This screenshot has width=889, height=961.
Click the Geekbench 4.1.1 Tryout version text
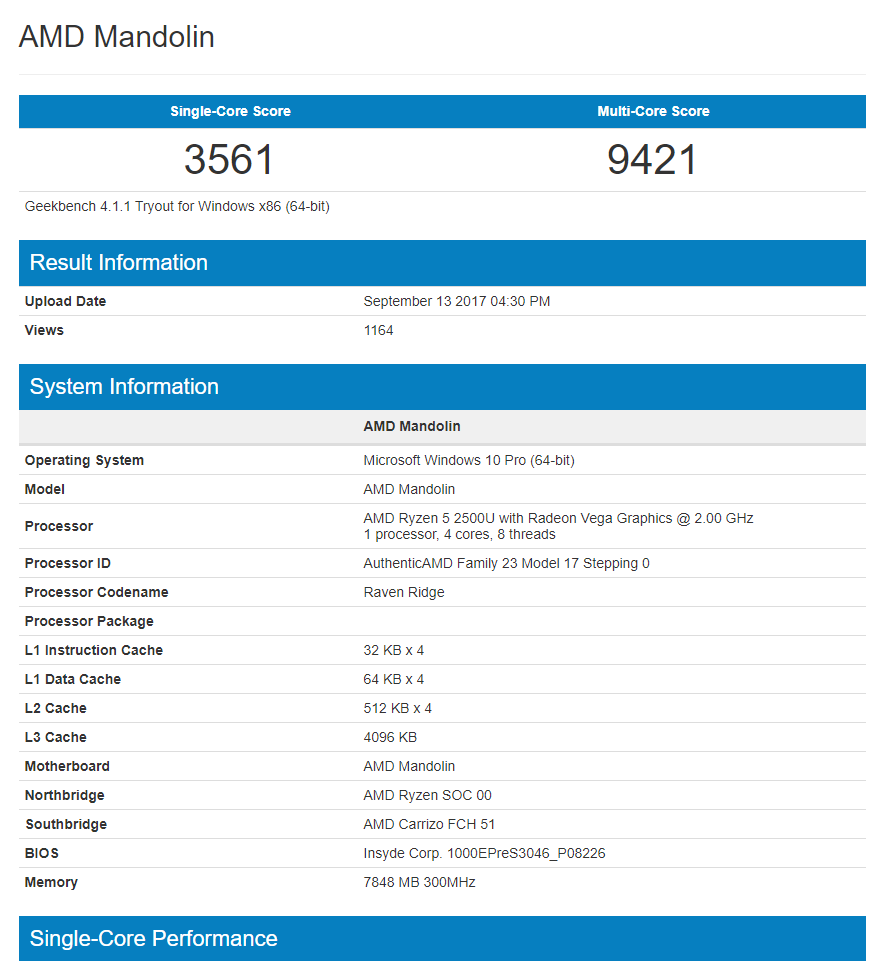[x=177, y=207]
